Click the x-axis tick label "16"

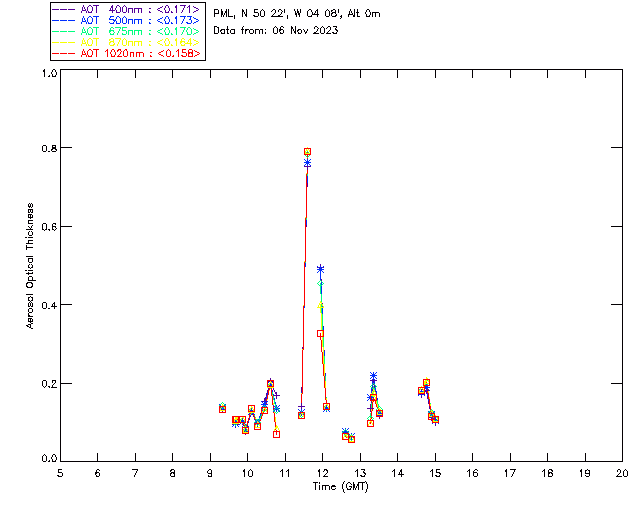(x=473, y=473)
